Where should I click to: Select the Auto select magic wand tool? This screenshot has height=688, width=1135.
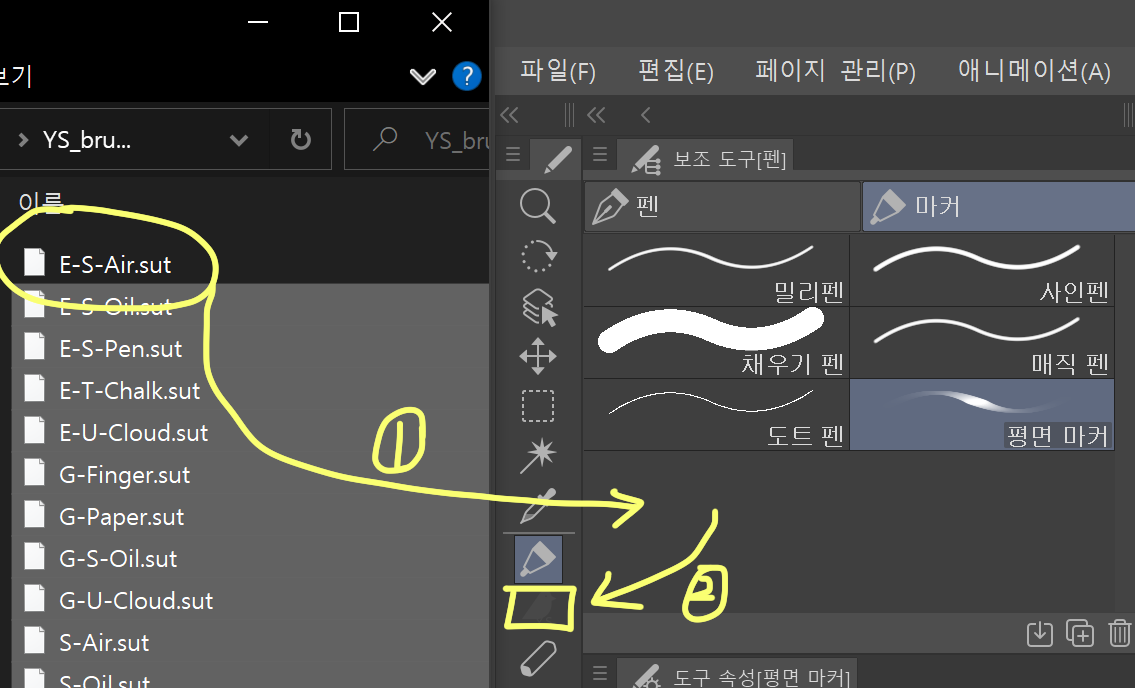(x=538, y=456)
